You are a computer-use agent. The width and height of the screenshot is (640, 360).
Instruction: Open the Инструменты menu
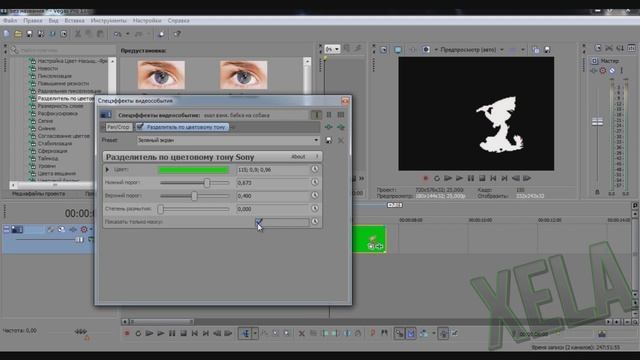(x=109, y=20)
